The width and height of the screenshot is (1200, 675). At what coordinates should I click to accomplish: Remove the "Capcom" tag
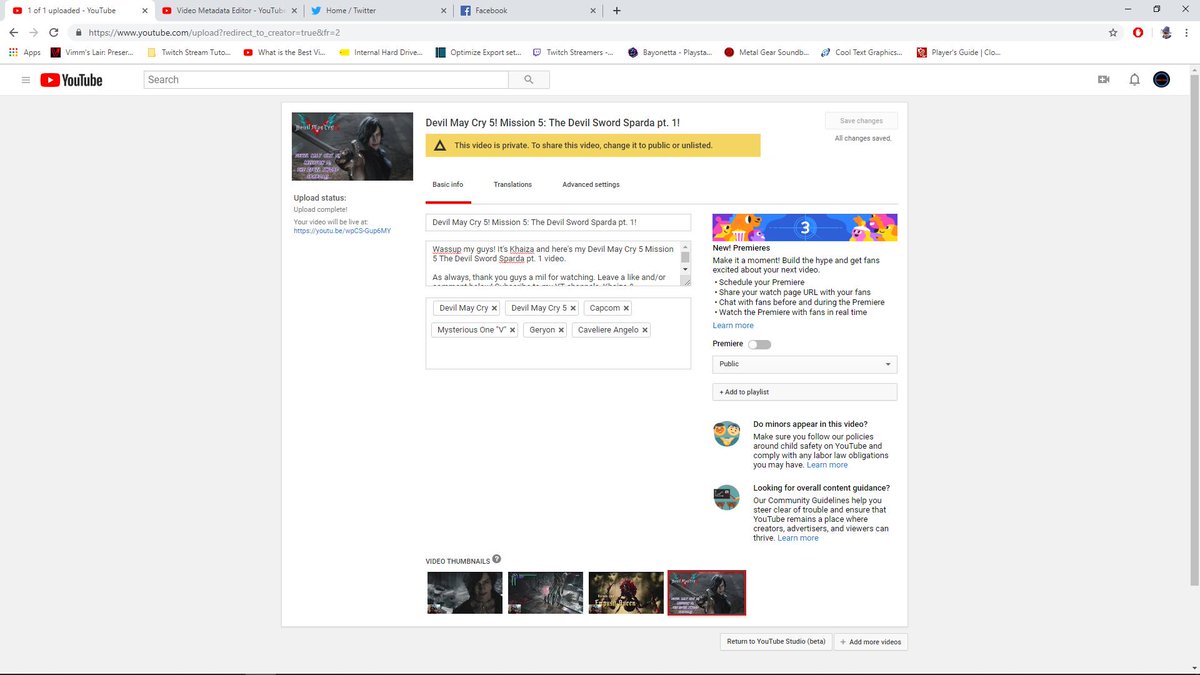(627, 308)
